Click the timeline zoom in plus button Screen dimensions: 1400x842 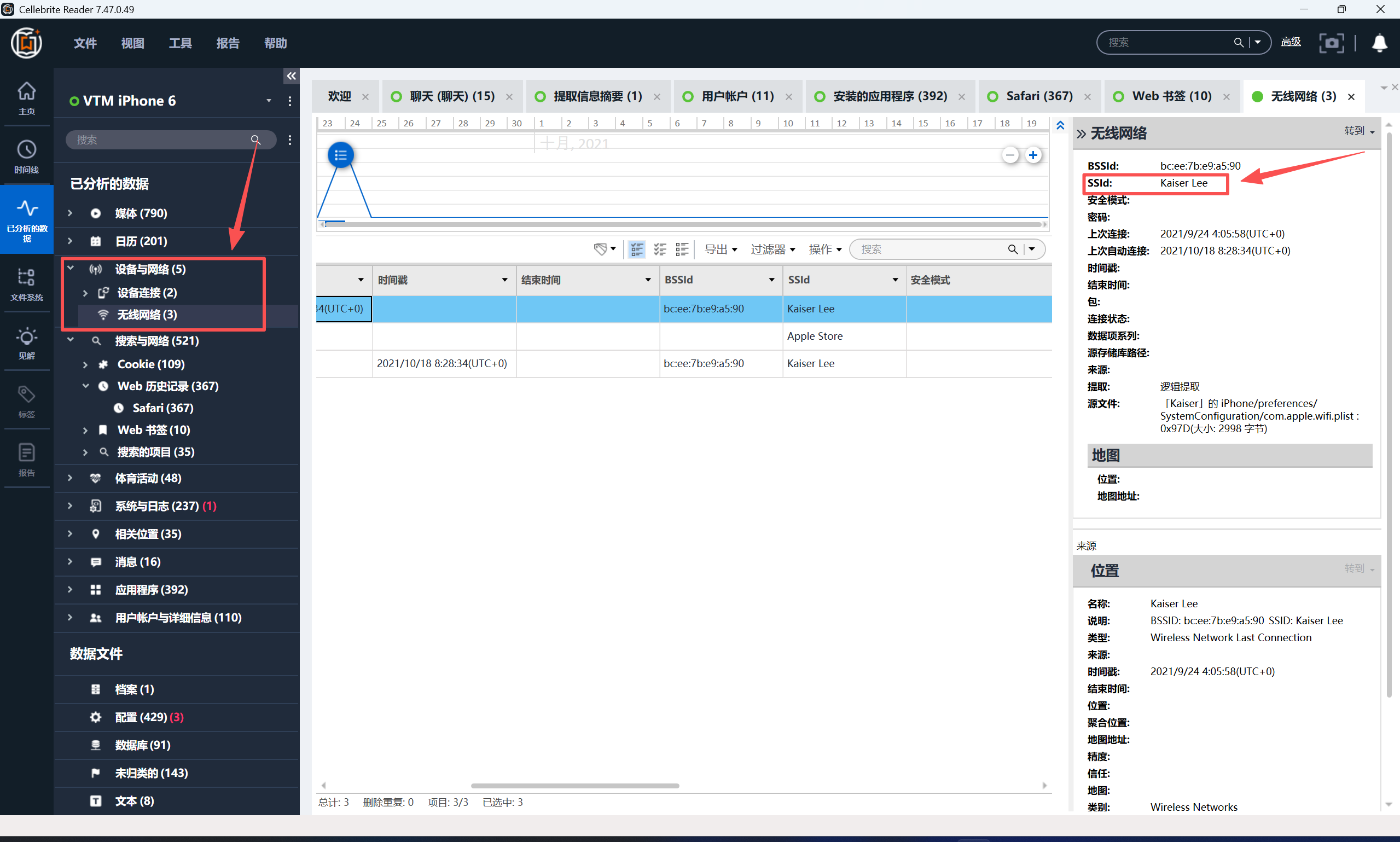click(x=1033, y=155)
